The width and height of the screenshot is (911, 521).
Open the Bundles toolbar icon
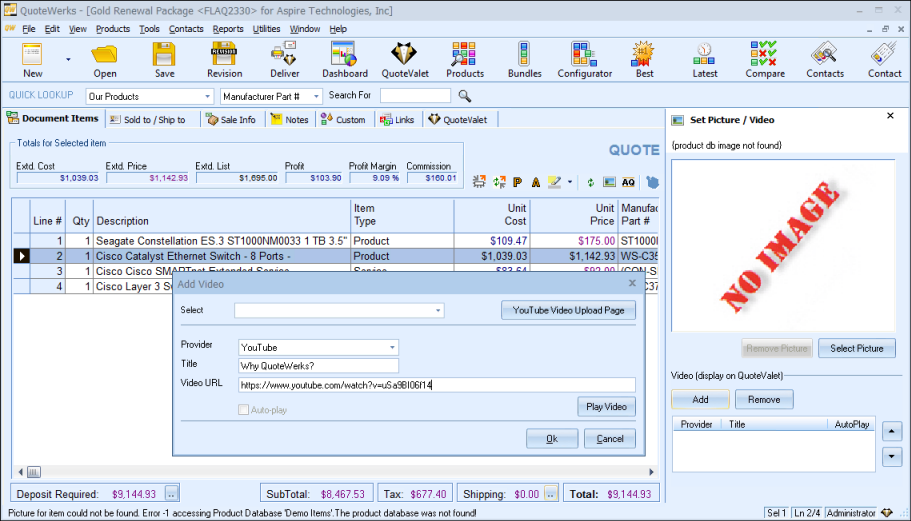[524, 60]
